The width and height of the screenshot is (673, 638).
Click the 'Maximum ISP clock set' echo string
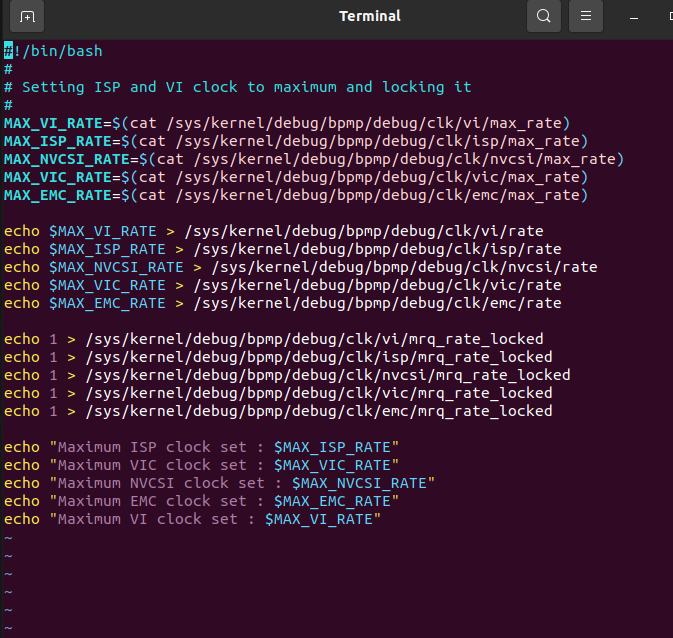[x=224, y=447]
